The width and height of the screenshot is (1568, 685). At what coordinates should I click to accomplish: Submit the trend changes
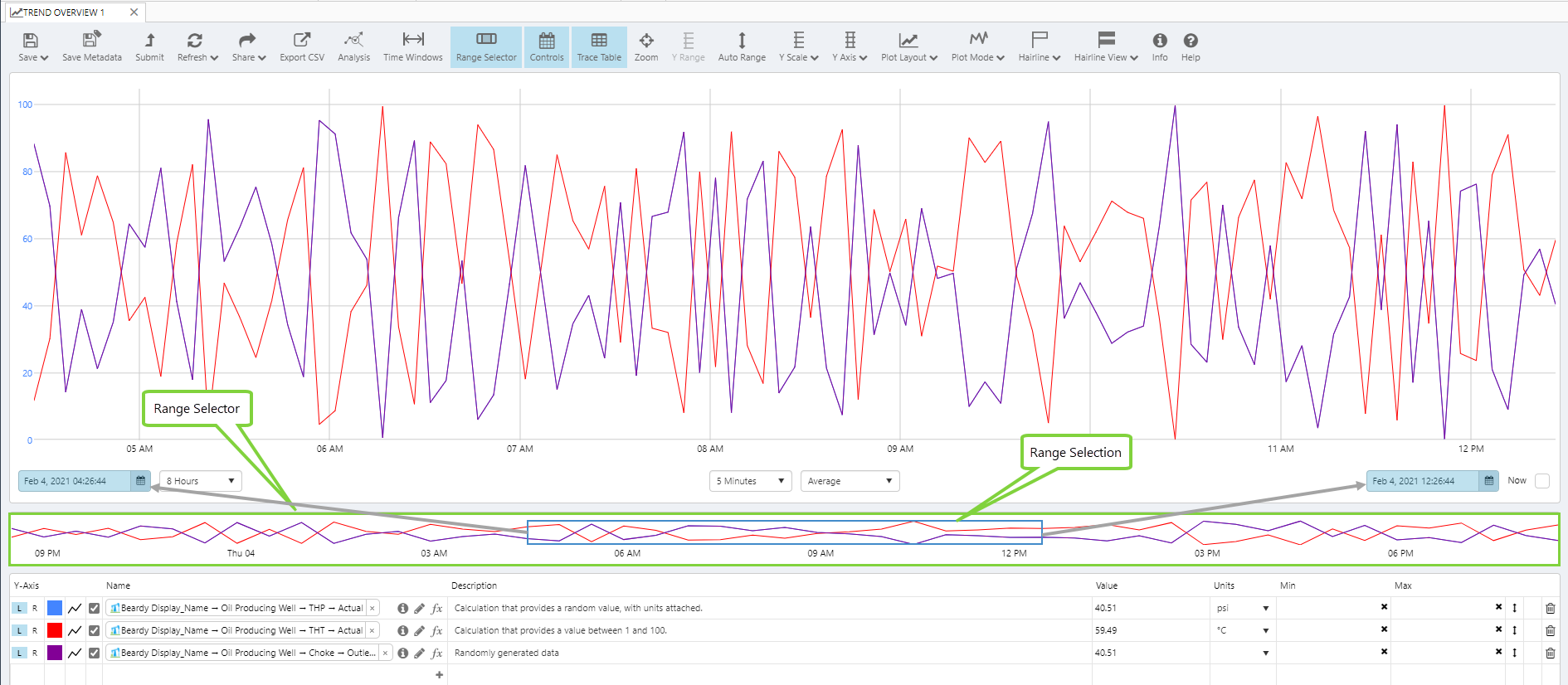point(149,46)
